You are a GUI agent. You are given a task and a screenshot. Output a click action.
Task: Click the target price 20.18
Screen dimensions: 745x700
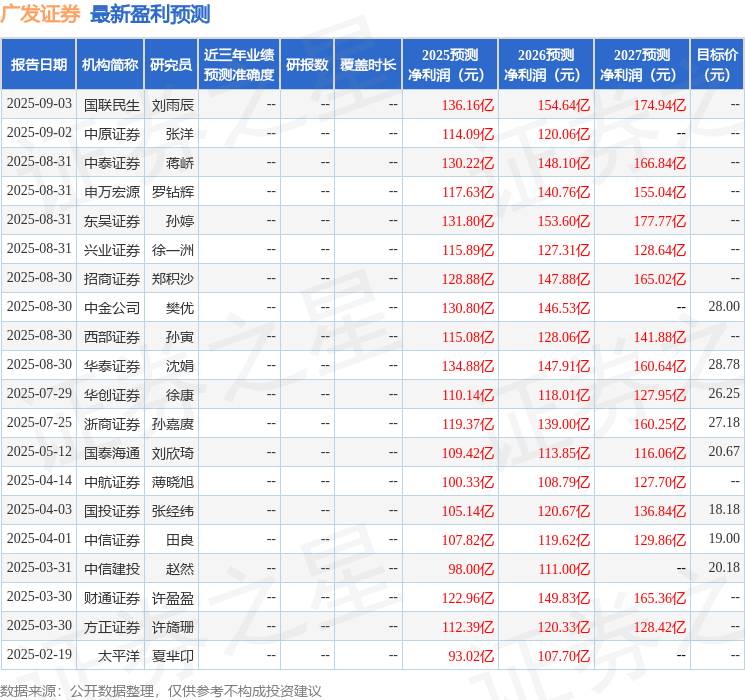click(x=724, y=567)
